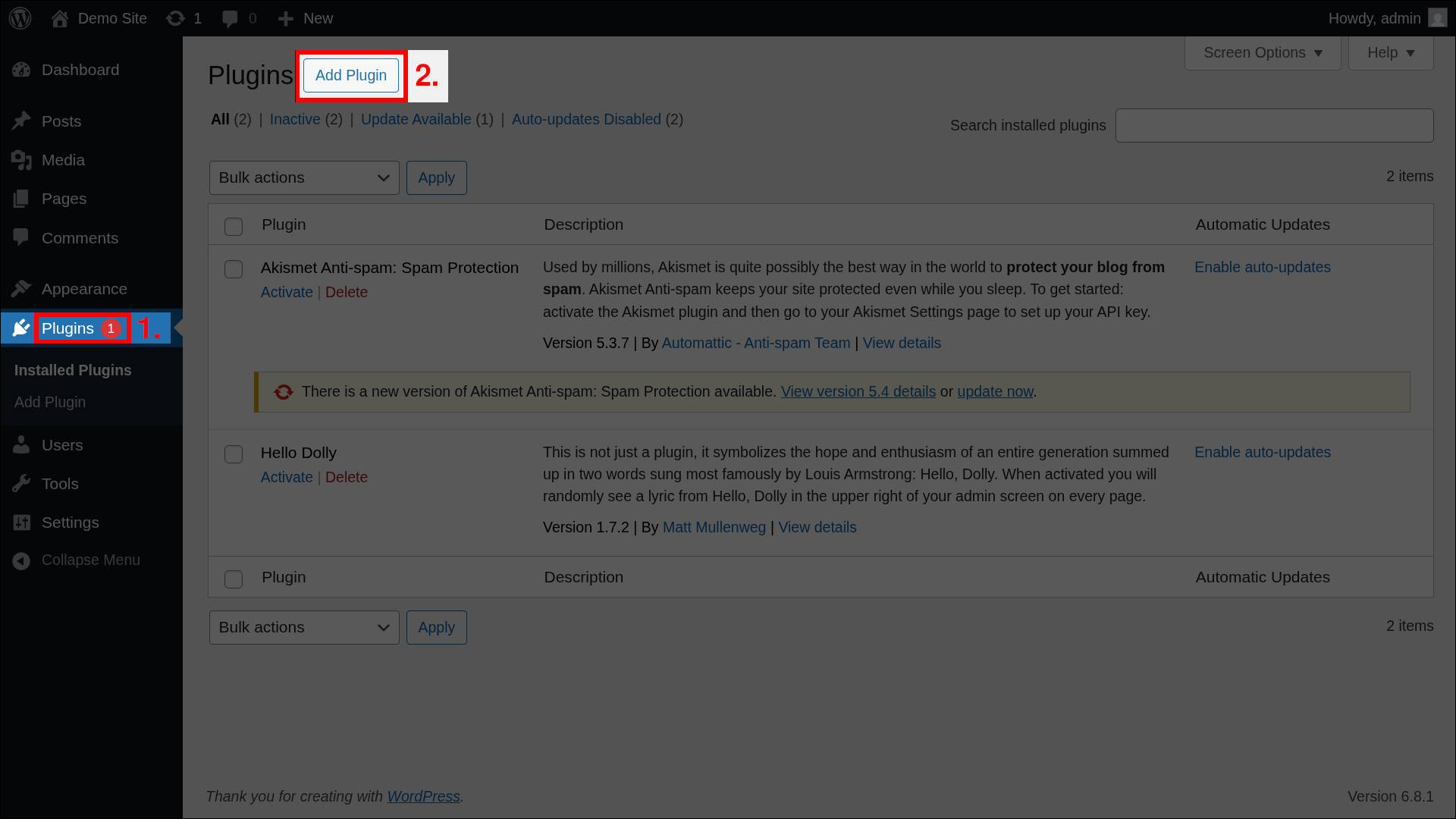The width and height of the screenshot is (1456, 819).
Task: Toggle the select-all plugins checkbox
Action: coord(233,226)
